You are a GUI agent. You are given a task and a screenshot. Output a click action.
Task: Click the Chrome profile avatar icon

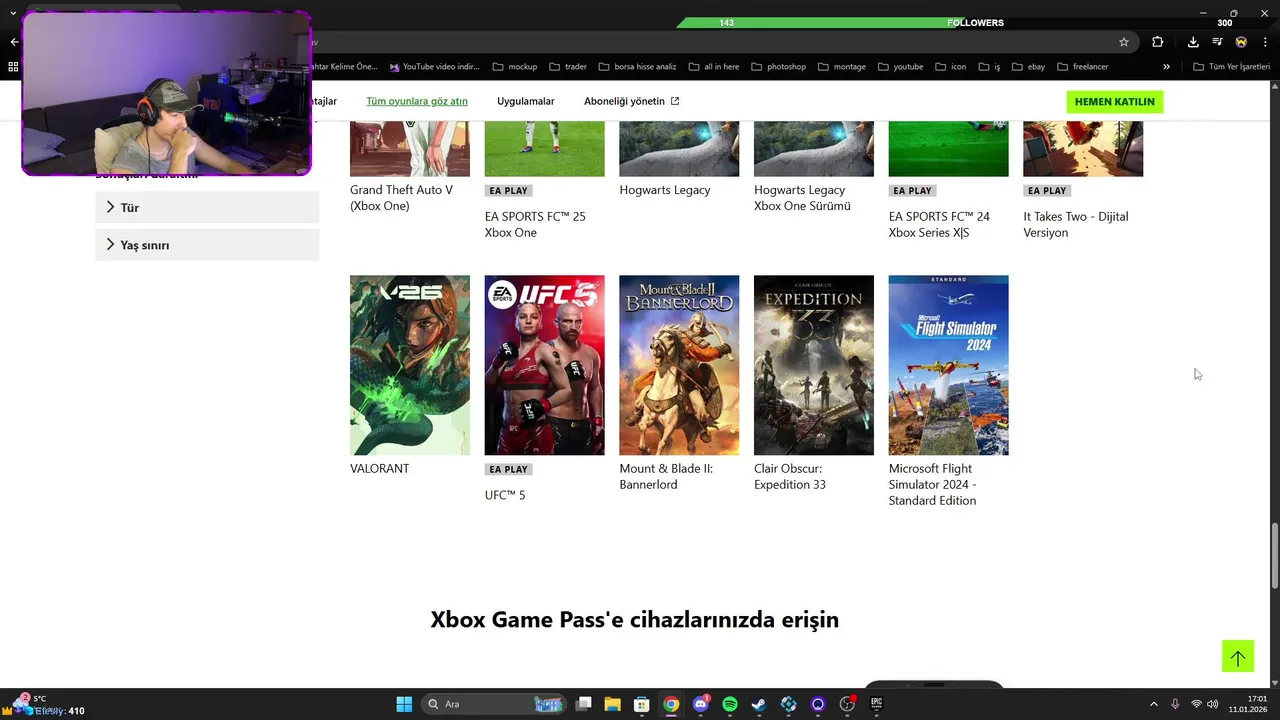tap(1241, 42)
